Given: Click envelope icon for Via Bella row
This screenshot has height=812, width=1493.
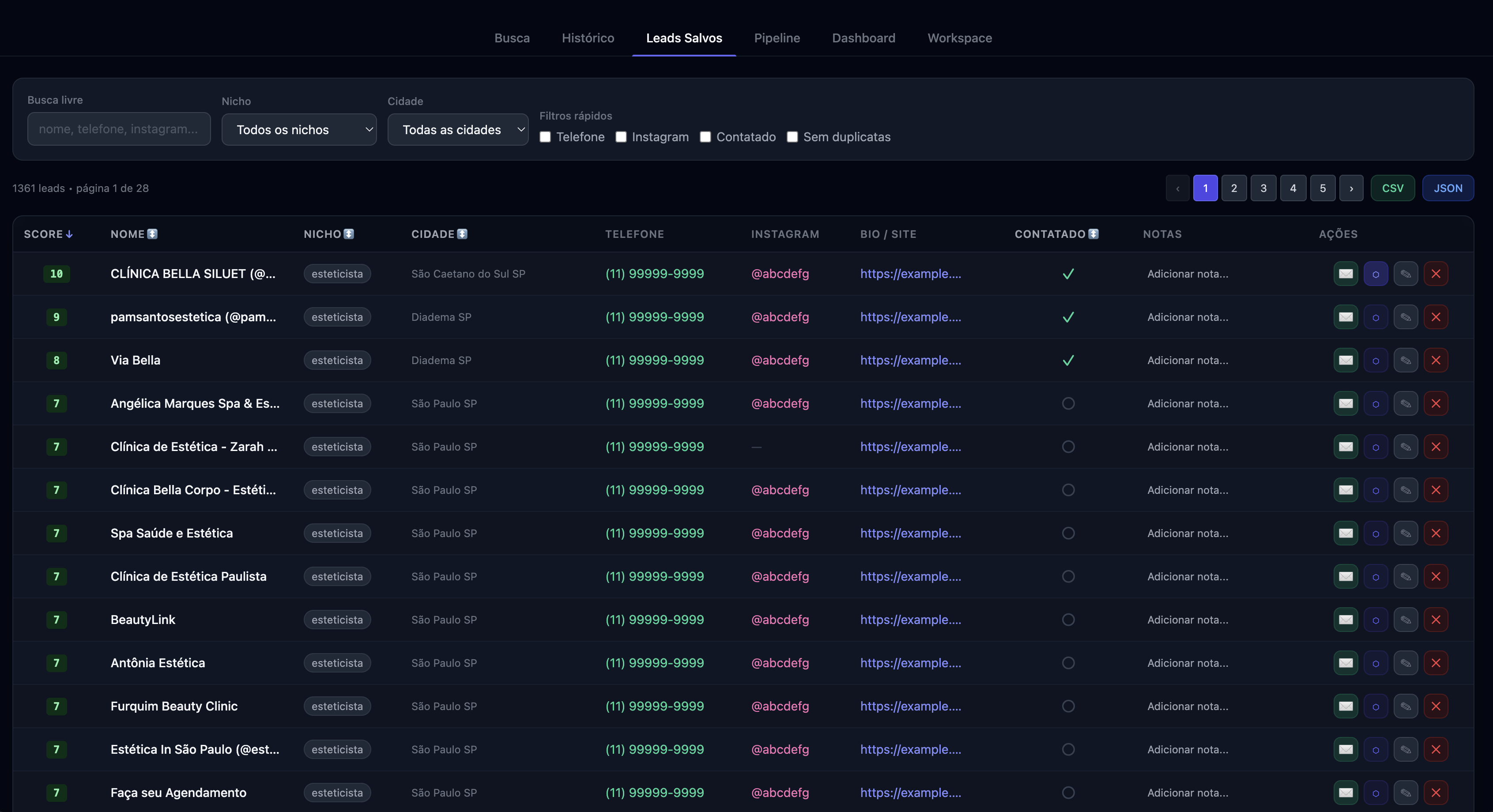Looking at the screenshot, I should (x=1345, y=360).
